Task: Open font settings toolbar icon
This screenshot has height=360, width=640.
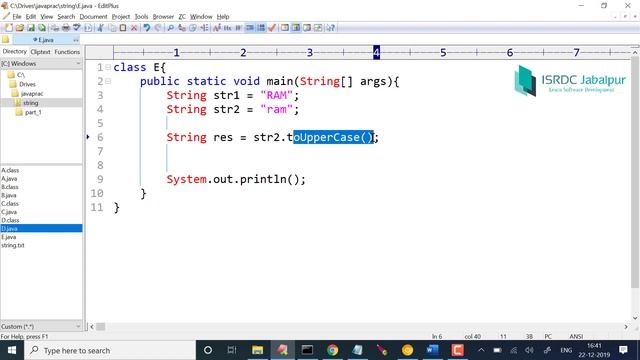Action: click(x=217, y=28)
